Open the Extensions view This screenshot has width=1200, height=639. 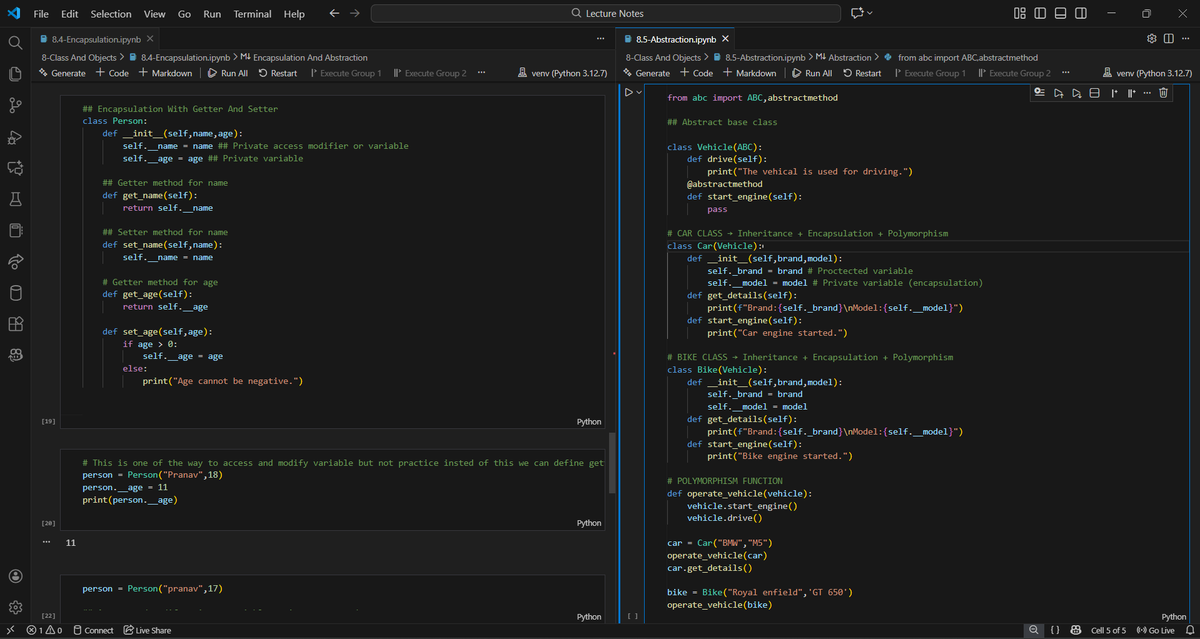pos(14,324)
